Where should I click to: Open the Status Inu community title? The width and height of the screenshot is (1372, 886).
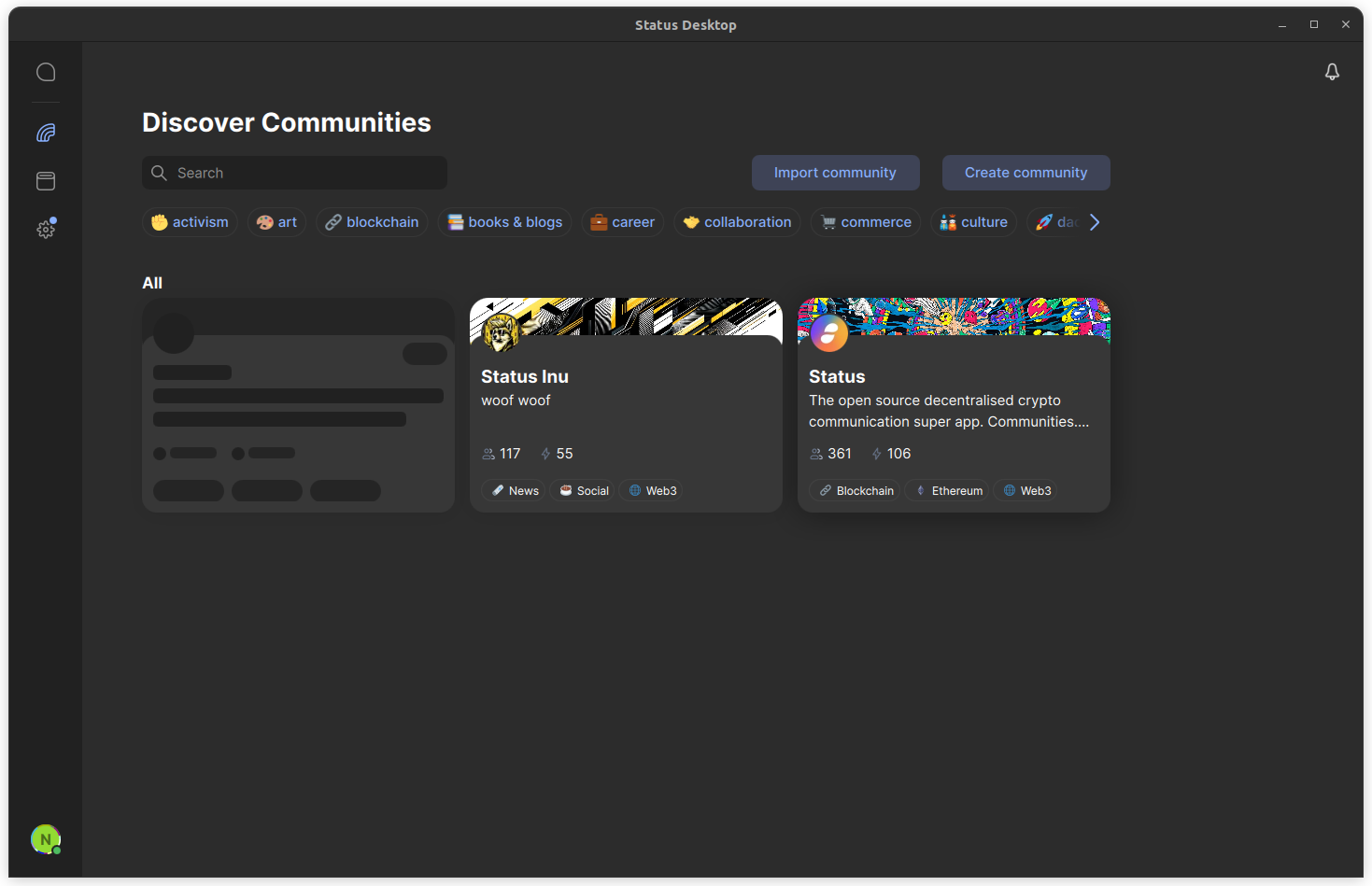(524, 376)
